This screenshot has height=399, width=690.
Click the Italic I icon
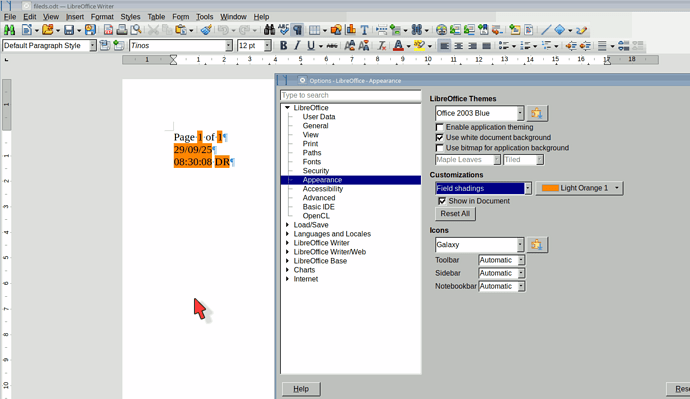pos(297,45)
